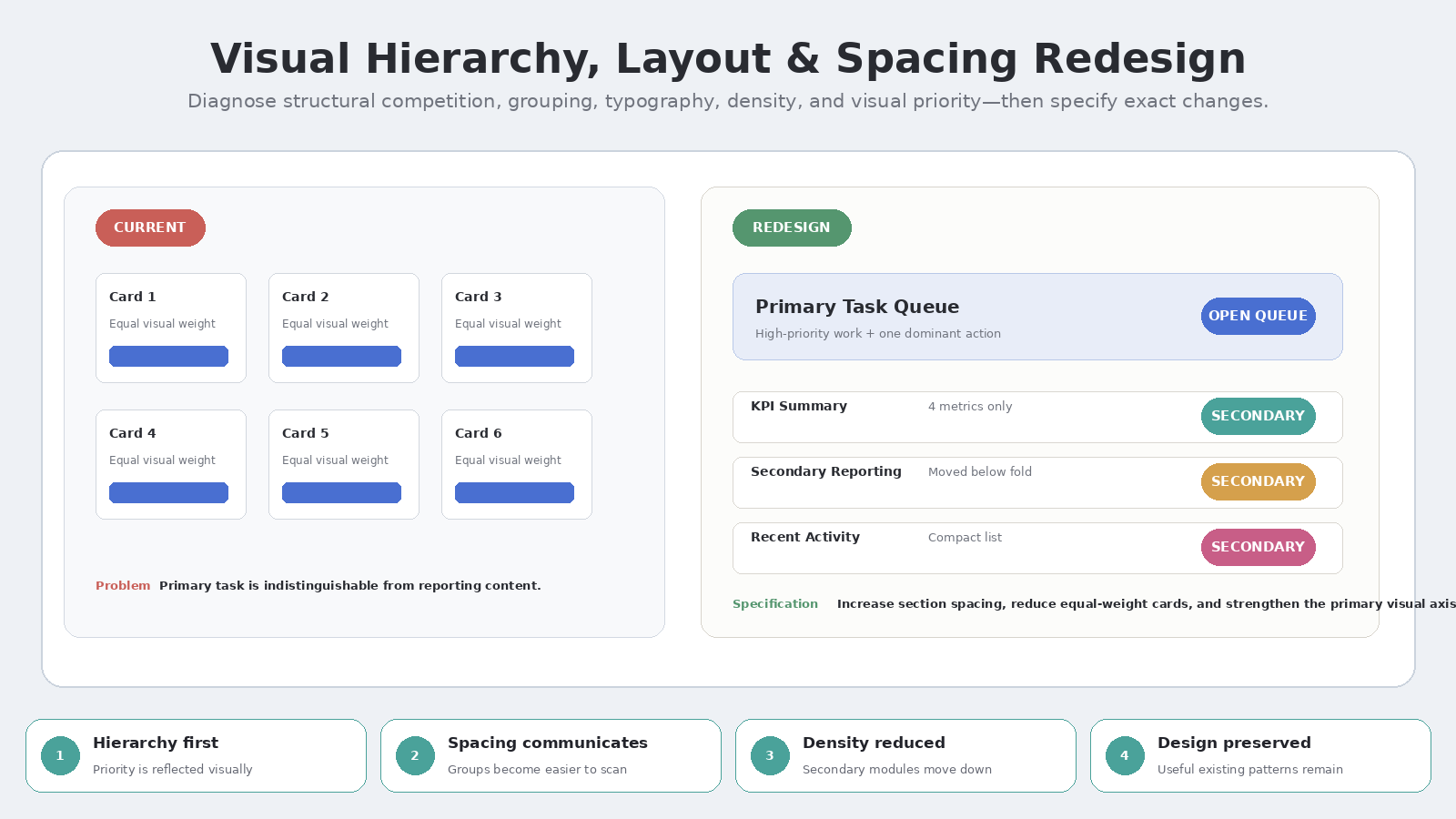Click the 'Spacing communicates' heading
This screenshot has width=1456, height=819.
pyautogui.click(x=548, y=743)
